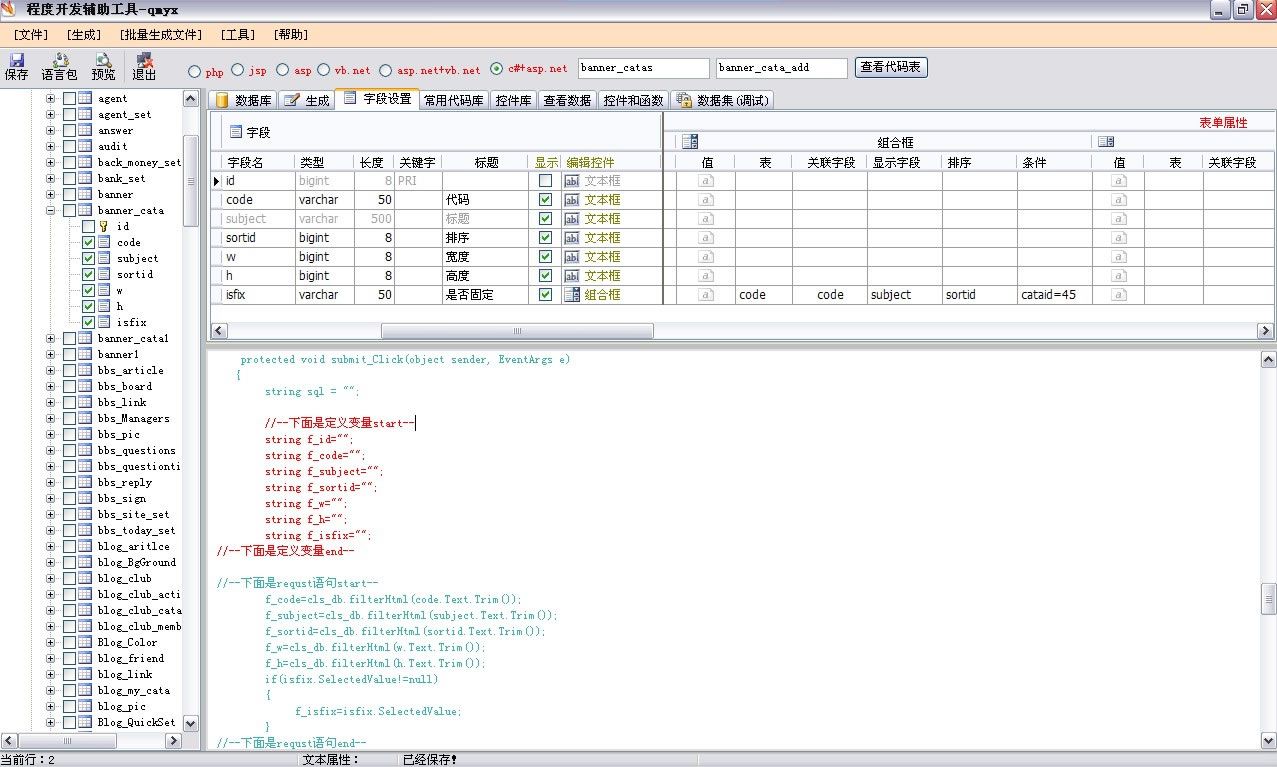Click the 文本框 control icon in the h row
The width and height of the screenshot is (1277, 767).
tap(572, 276)
